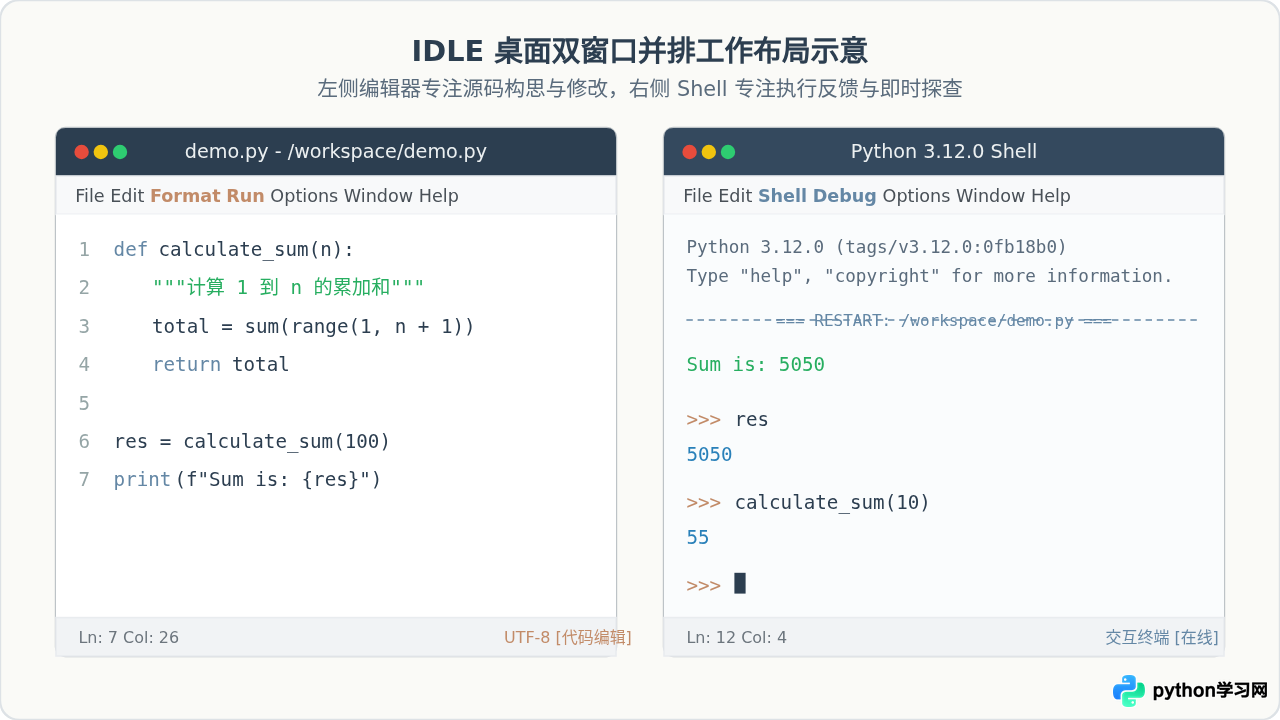
Task: Click the 'Type "help", "copyright"' banner line
Action: point(930,276)
